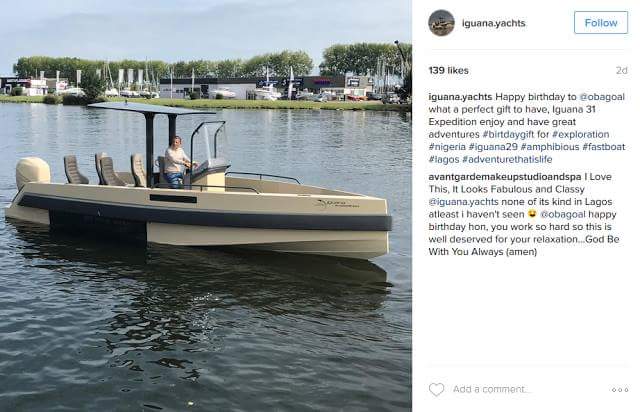Open the #lagos hashtag
This screenshot has height=412, width=640.
click(444, 159)
